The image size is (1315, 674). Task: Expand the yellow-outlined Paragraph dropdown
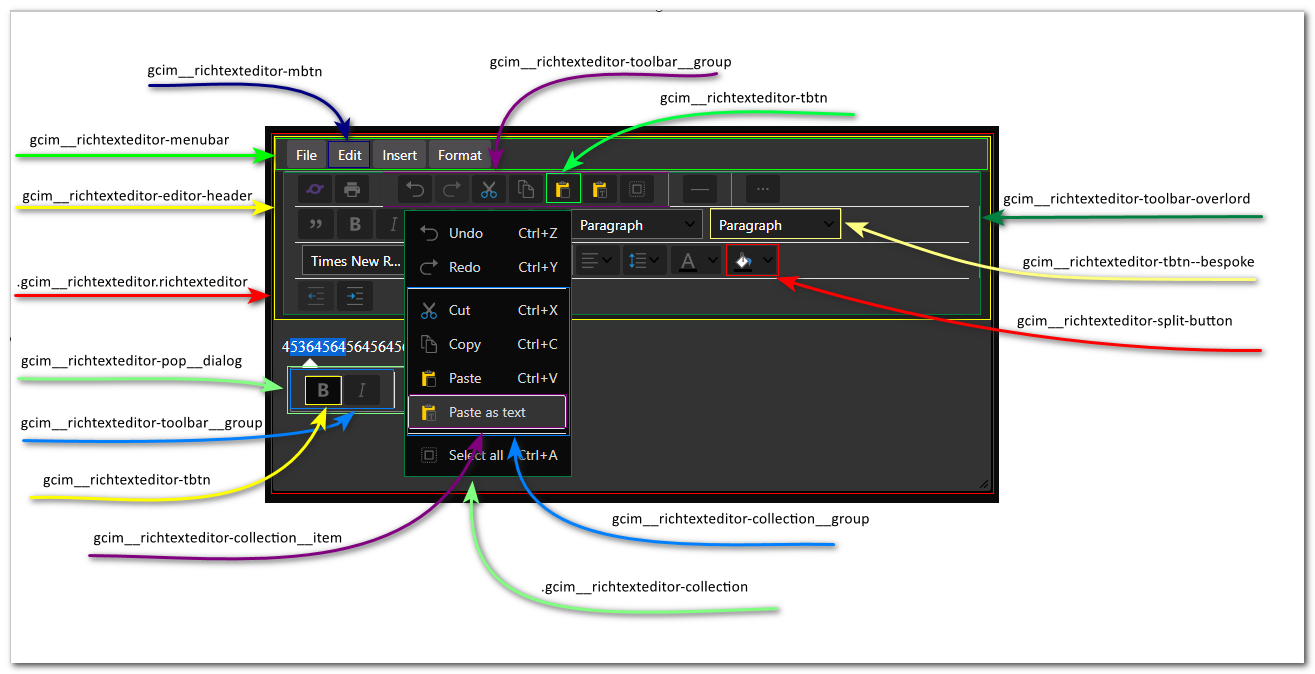[x=775, y=225]
